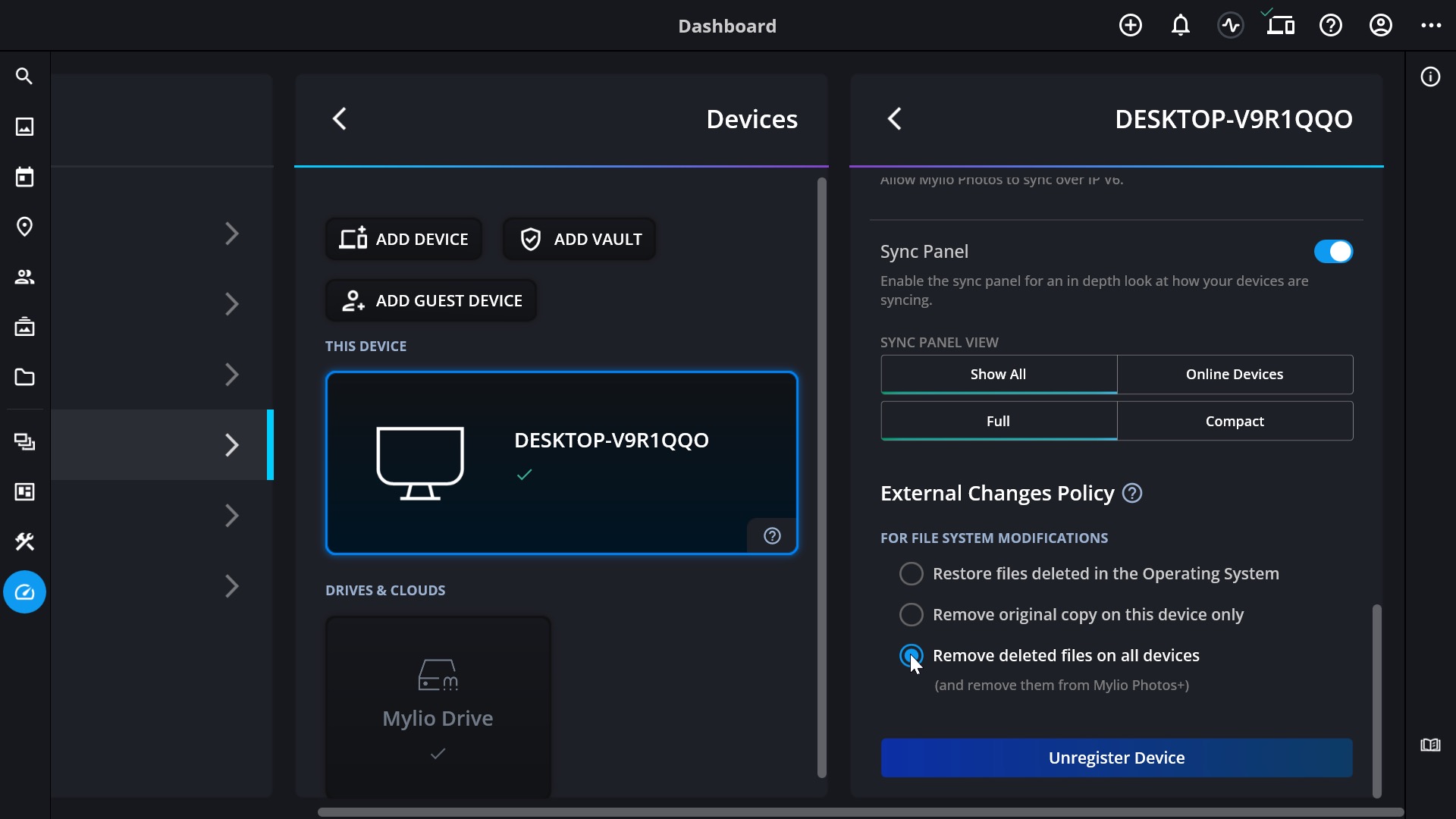Click the Devices panel vertical scrollbar
Image resolution: width=1456 pixels, height=819 pixels.
click(821, 478)
